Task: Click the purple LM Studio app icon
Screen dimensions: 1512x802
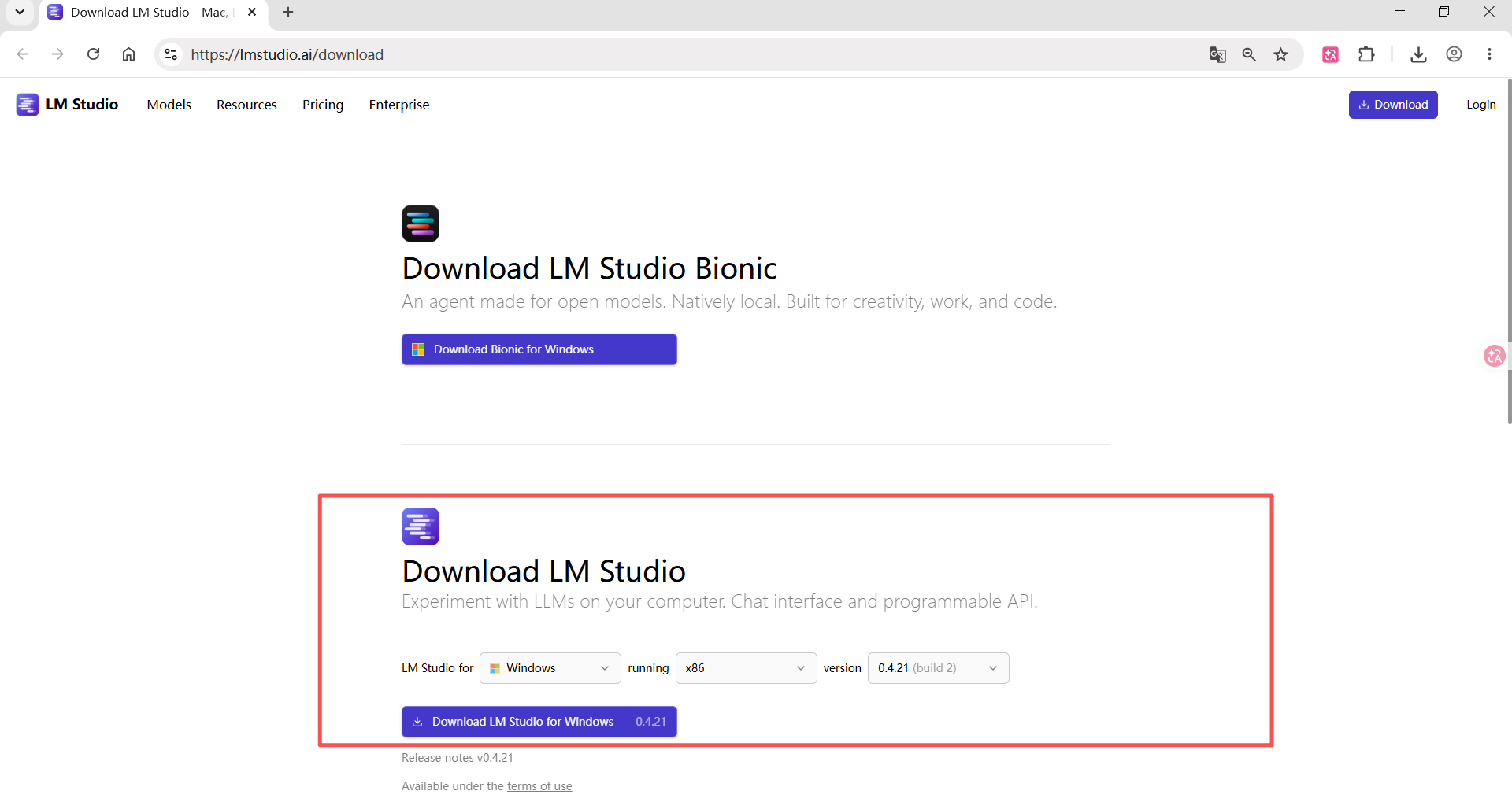Action: point(421,527)
